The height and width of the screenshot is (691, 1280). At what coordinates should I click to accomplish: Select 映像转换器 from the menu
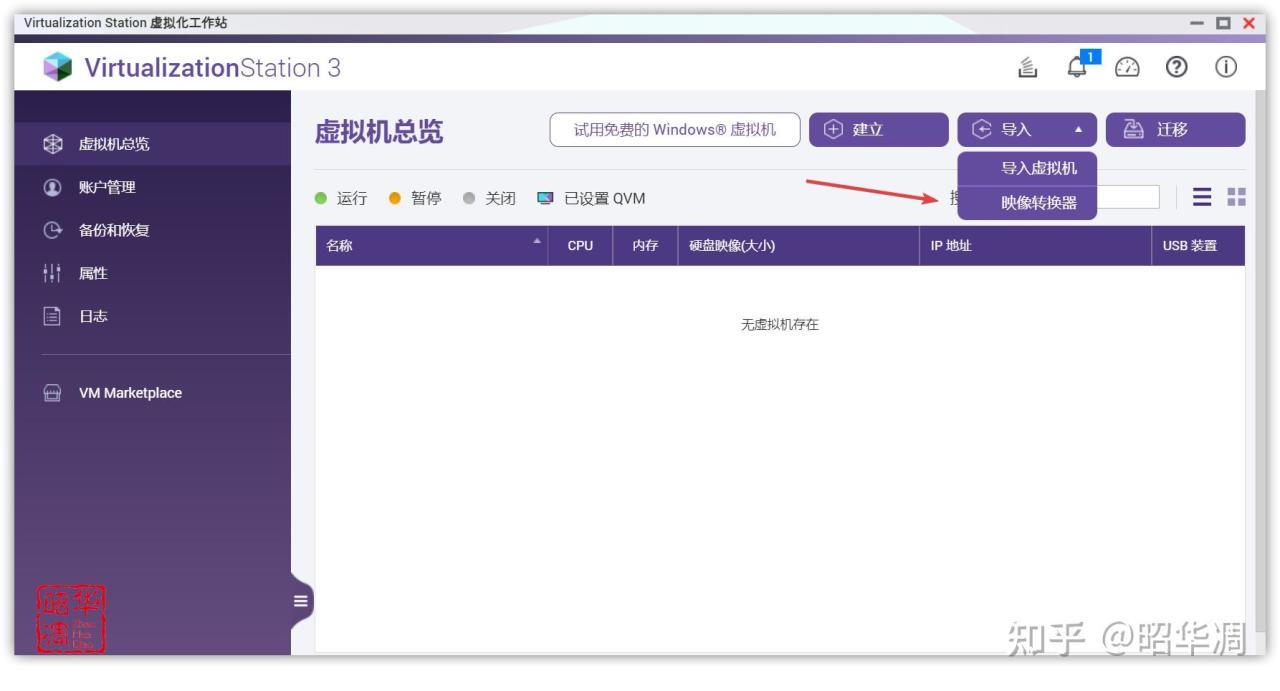pos(1027,202)
